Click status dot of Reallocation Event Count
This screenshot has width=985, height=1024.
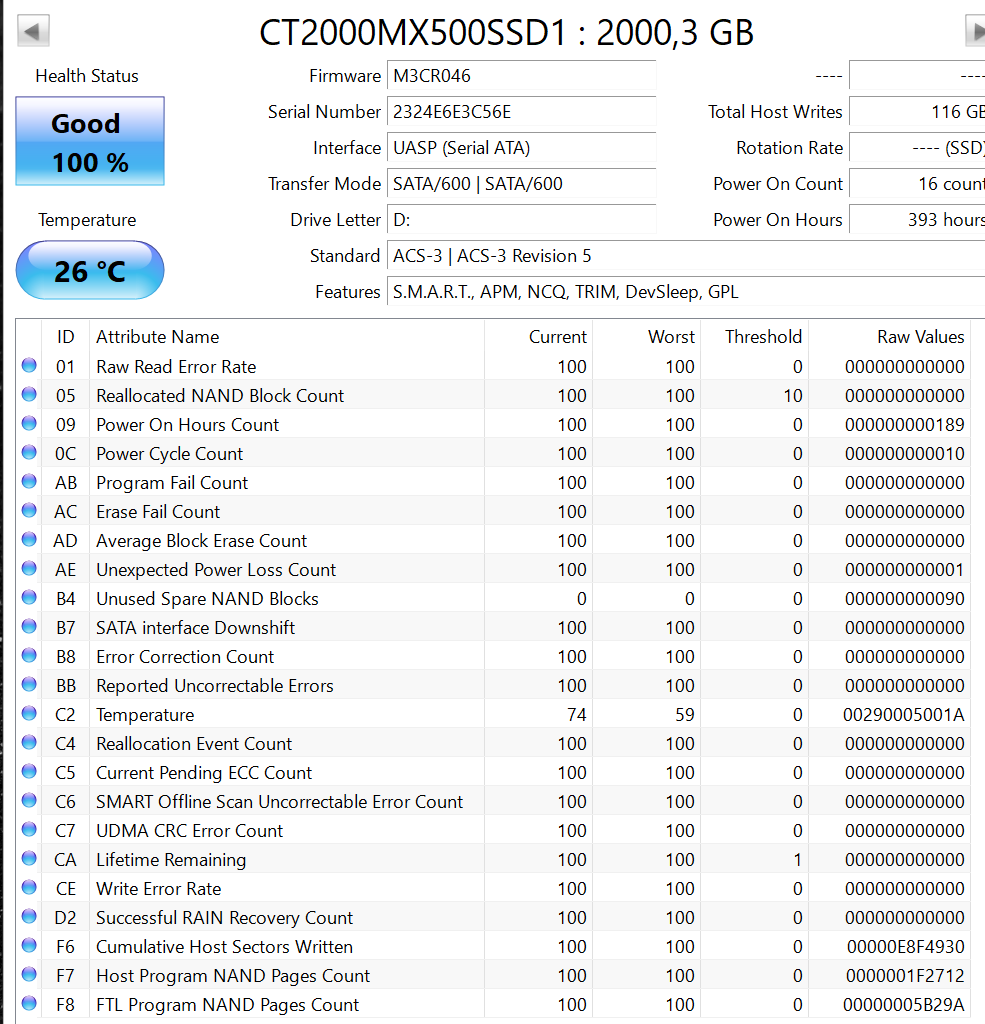coord(29,742)
